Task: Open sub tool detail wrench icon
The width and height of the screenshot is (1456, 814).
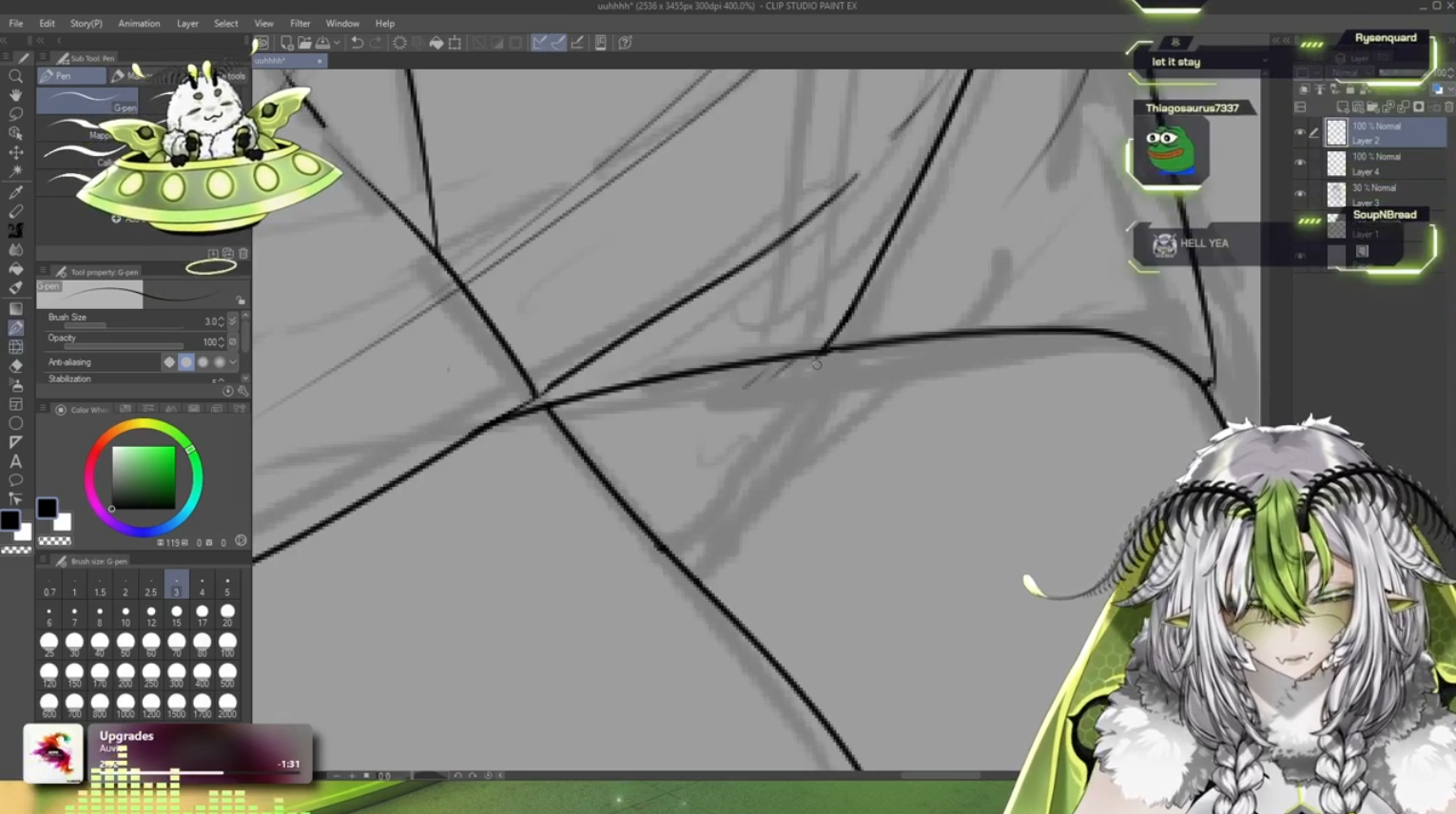Action: 243,391
